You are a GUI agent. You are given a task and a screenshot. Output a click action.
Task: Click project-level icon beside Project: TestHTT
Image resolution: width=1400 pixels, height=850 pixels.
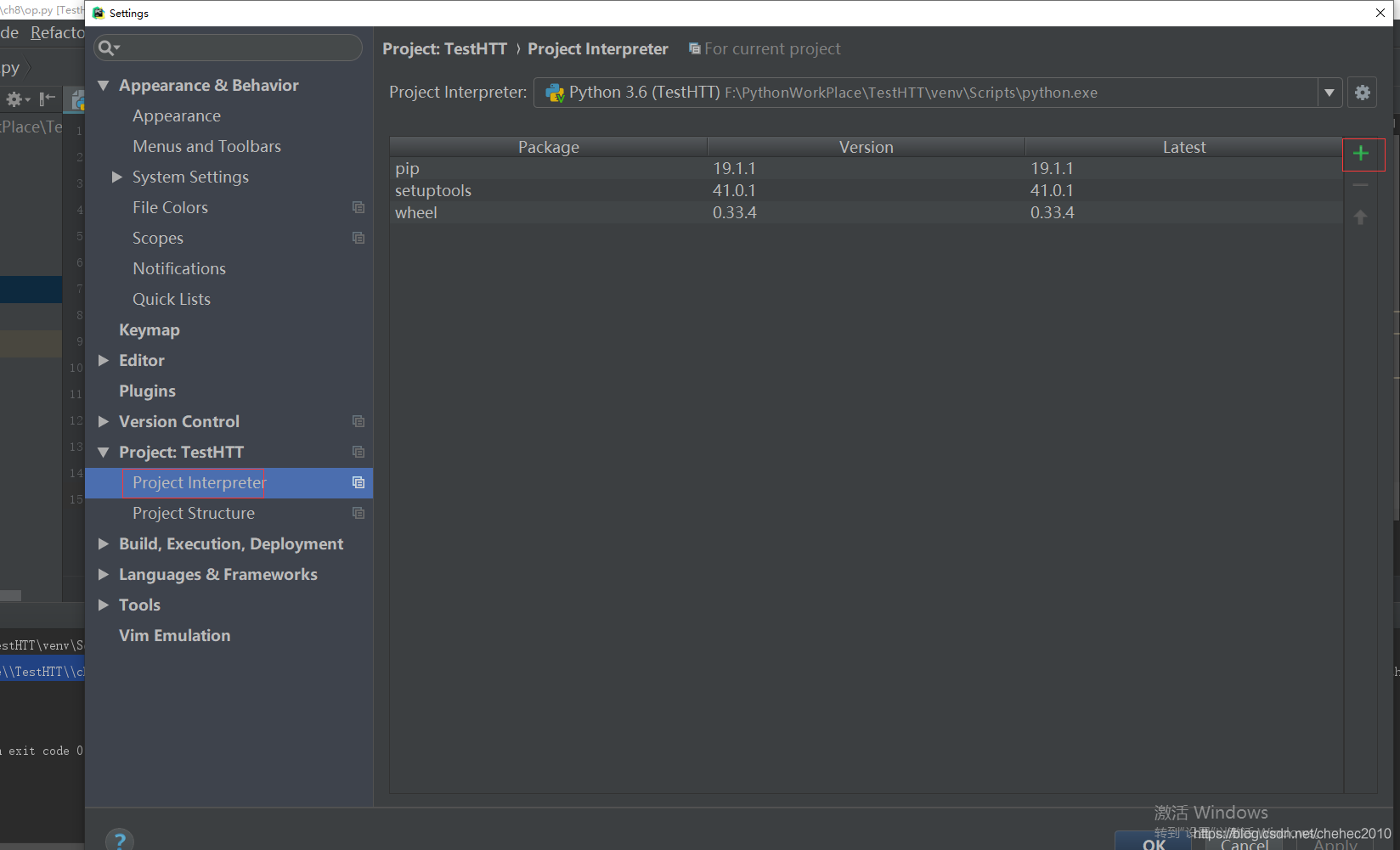pyautogui.click(x=358, y=452)
